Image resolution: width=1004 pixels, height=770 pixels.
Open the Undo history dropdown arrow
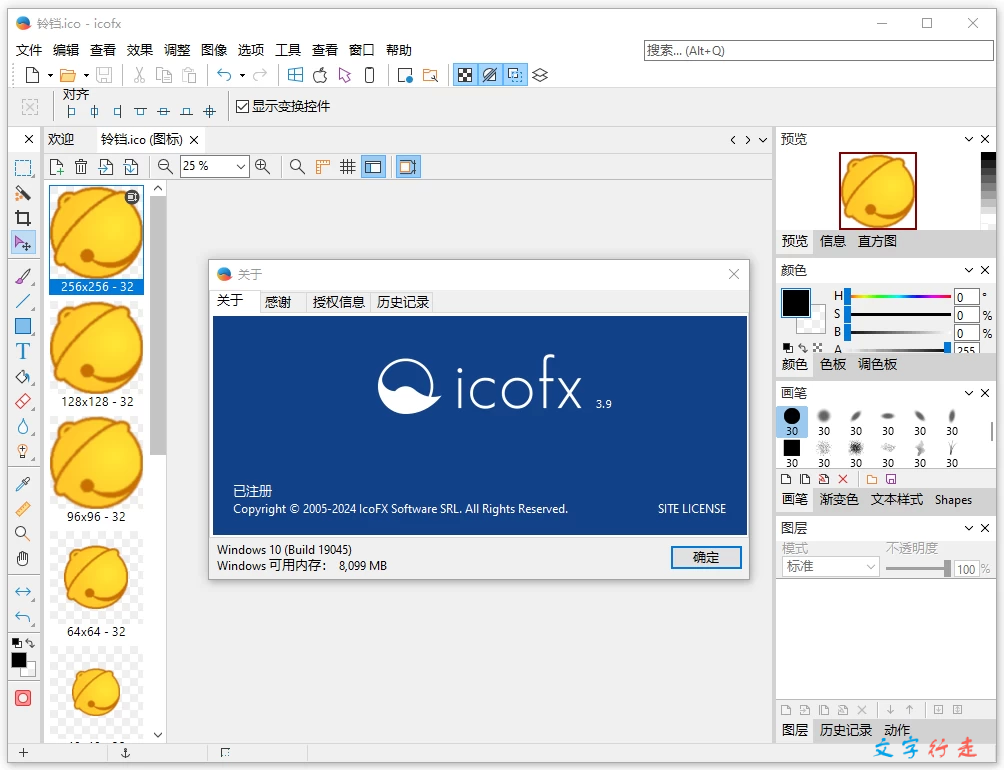(242, 76)
